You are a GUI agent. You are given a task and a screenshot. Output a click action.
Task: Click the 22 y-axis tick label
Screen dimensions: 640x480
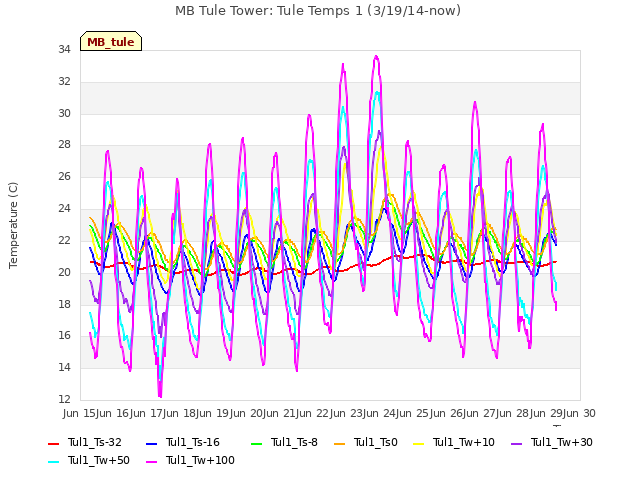click(64, 240)
